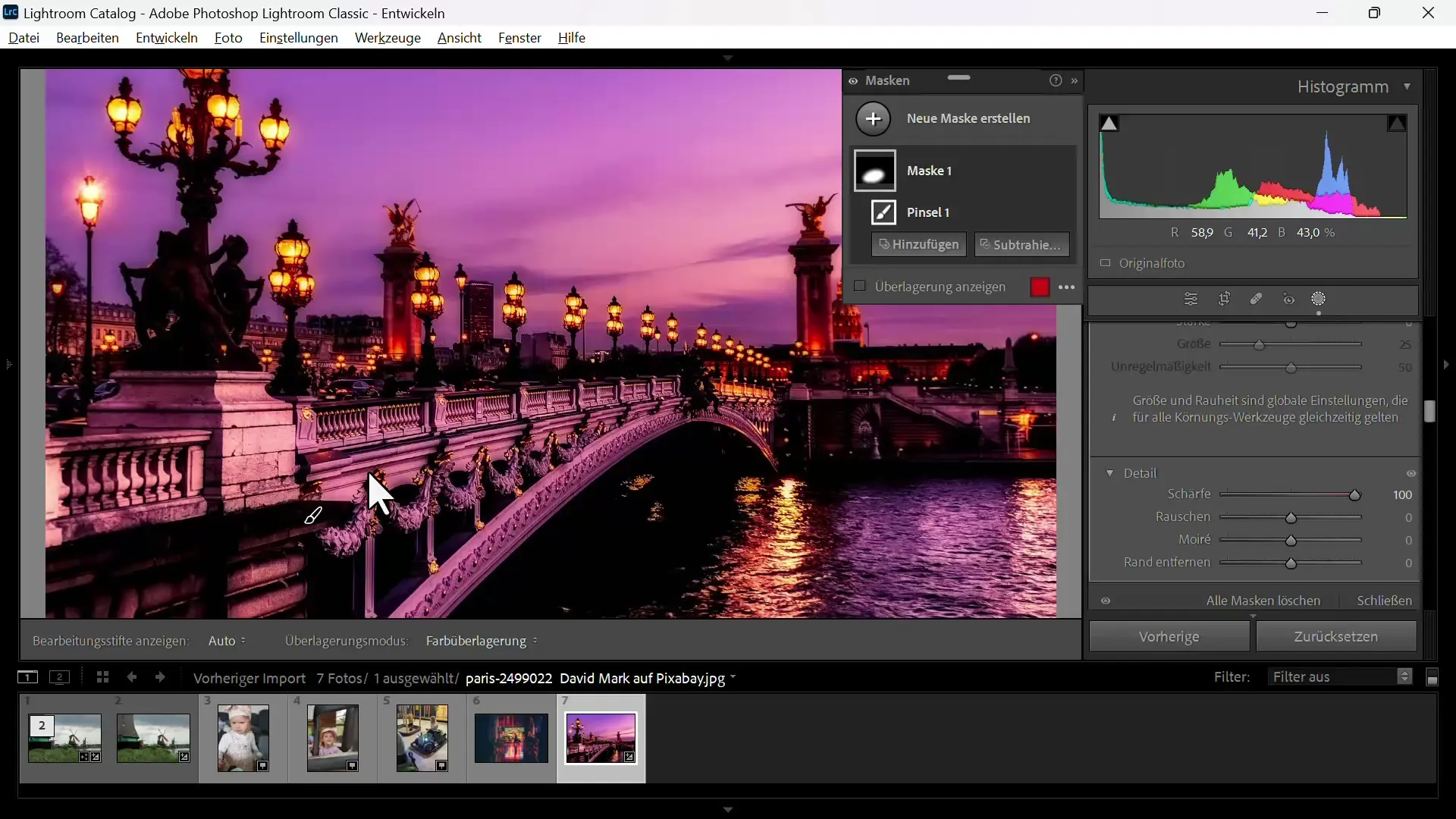
Task: Open the grid view icon in filmstrip bar
Action: pyautogui.click(x=103, y=677)
